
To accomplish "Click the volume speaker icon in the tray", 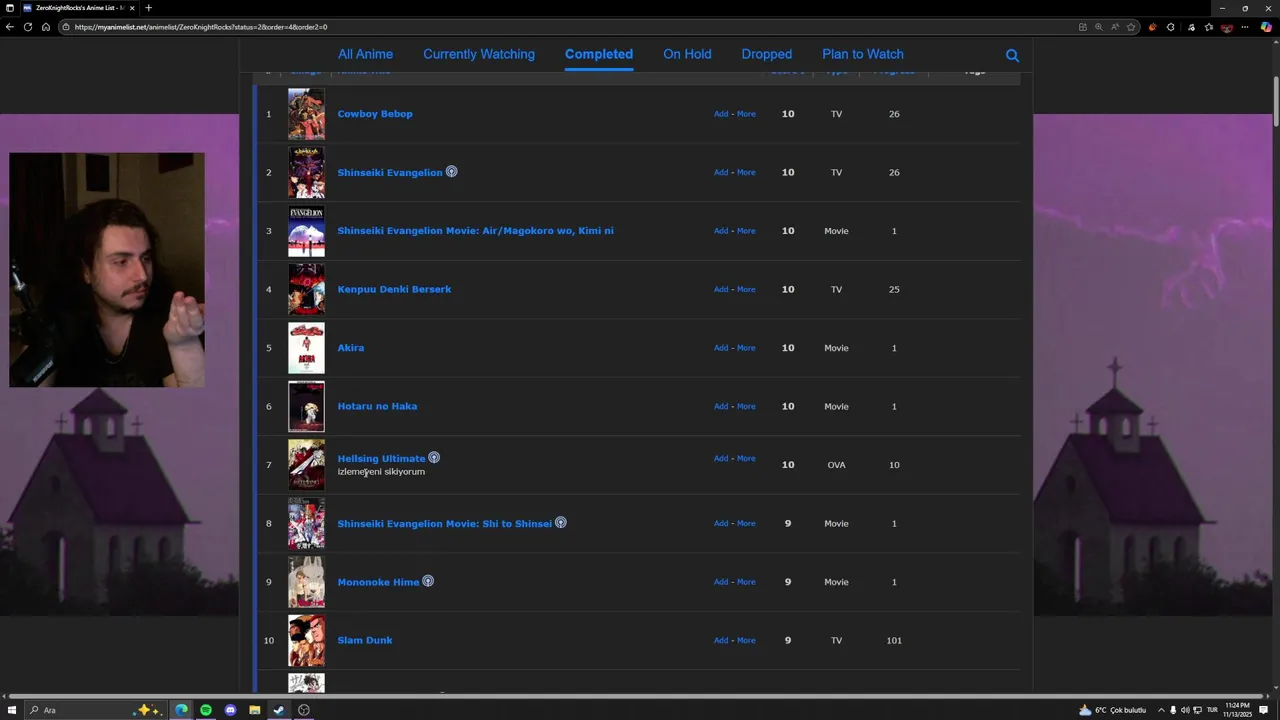I will click(1185, 710).
